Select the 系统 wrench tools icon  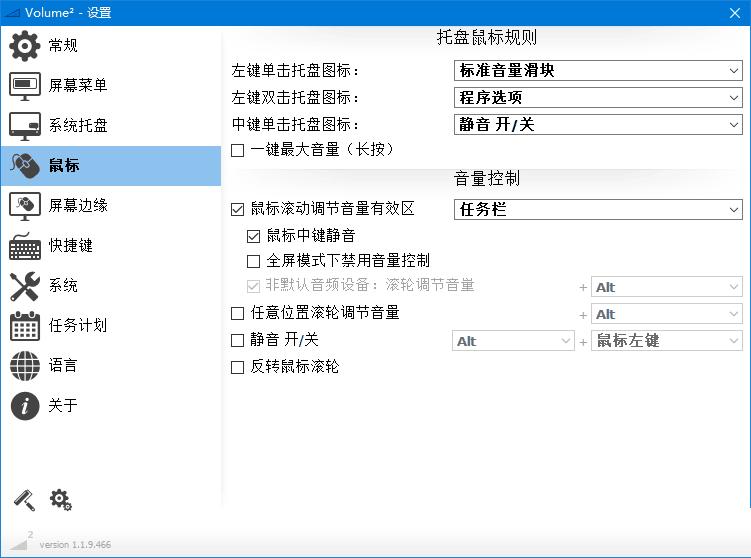25,286
